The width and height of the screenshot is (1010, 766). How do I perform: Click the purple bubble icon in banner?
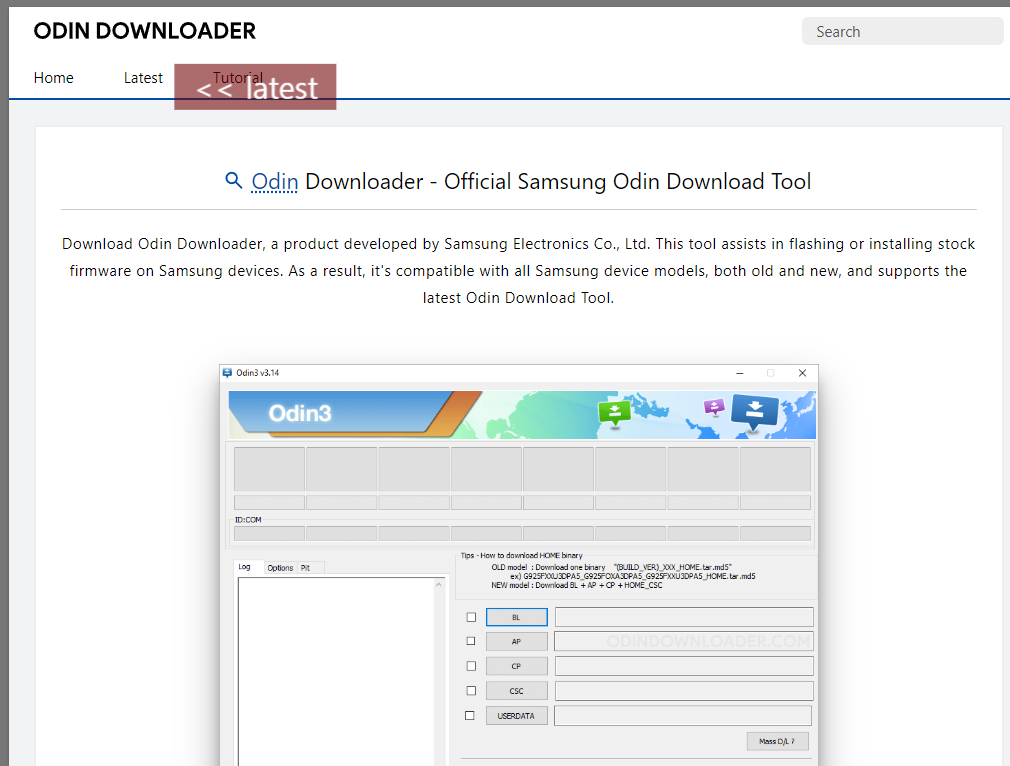point(714,407)
